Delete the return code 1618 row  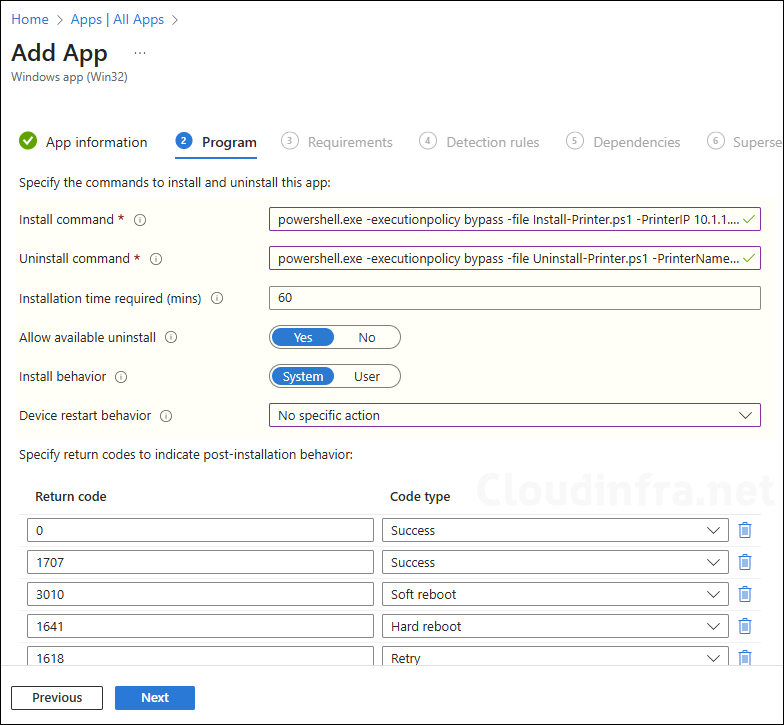point(745,657)
